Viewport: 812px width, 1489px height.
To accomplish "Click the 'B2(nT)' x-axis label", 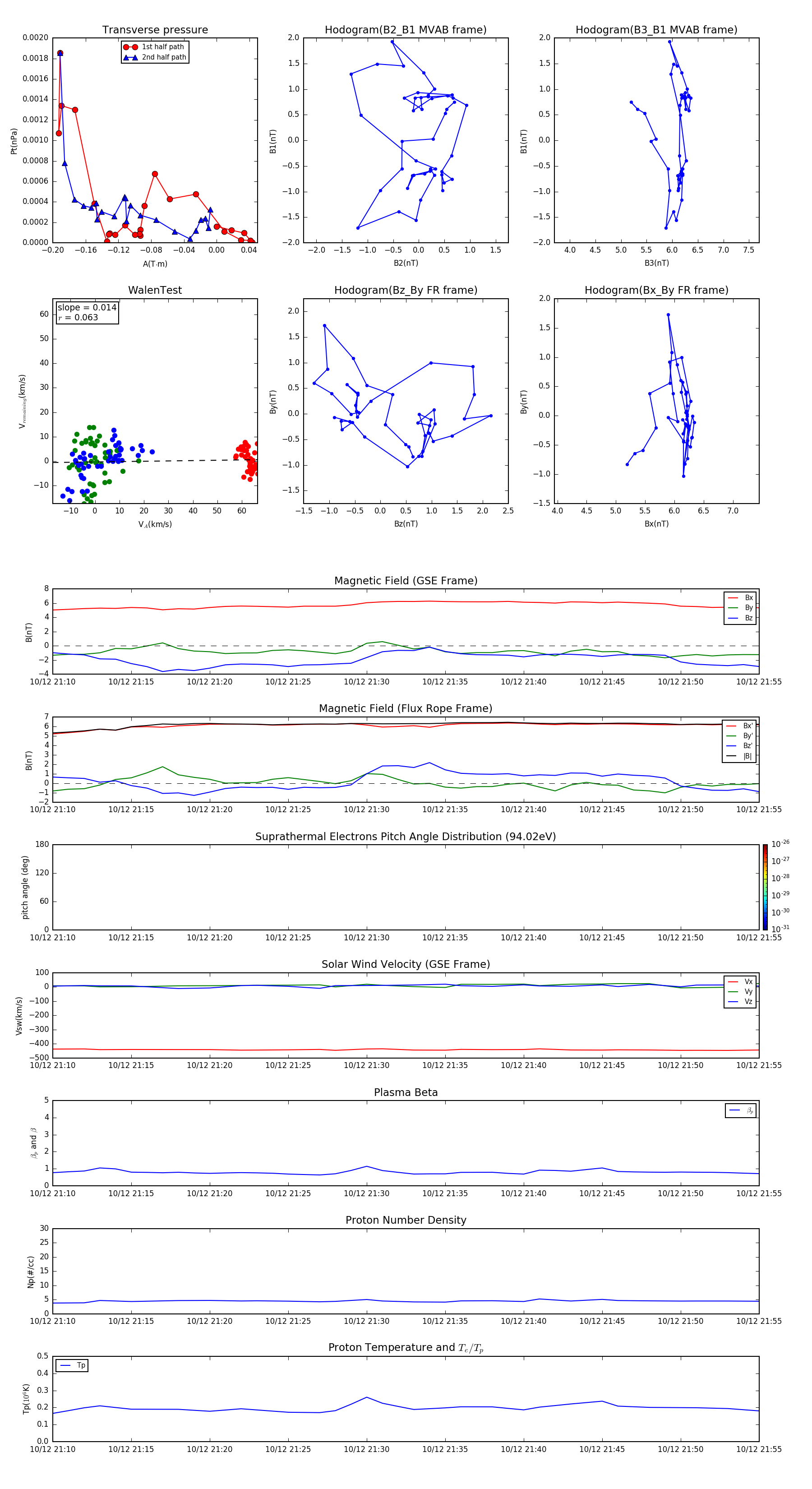I will coord(406,263).
